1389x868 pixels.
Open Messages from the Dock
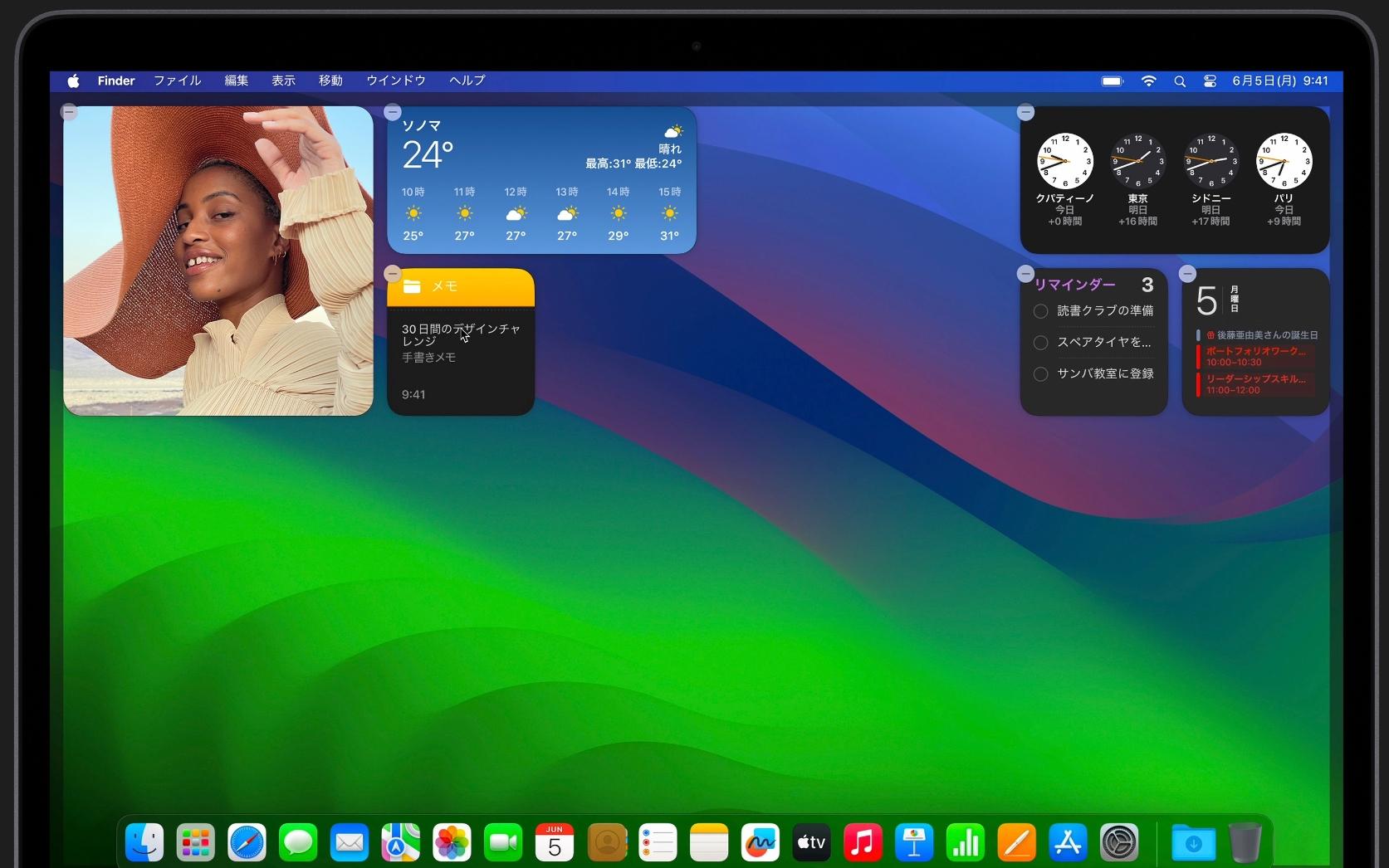[x=298, y=841]
